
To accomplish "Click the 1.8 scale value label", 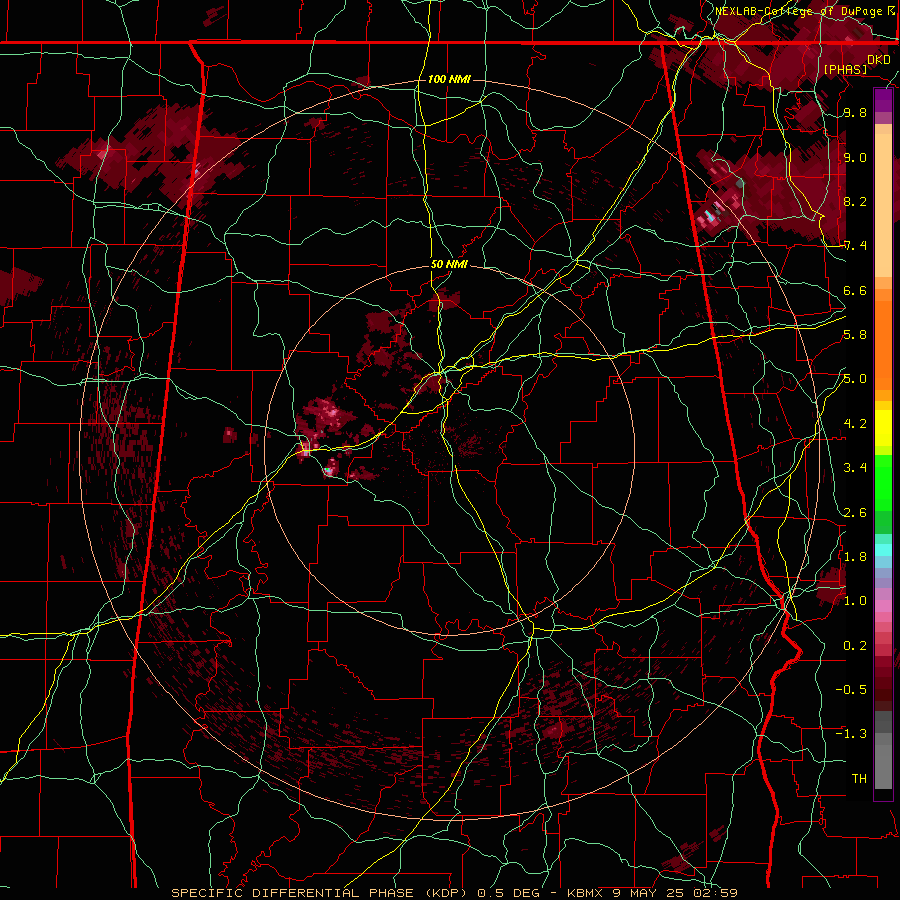I will point(855,557).
